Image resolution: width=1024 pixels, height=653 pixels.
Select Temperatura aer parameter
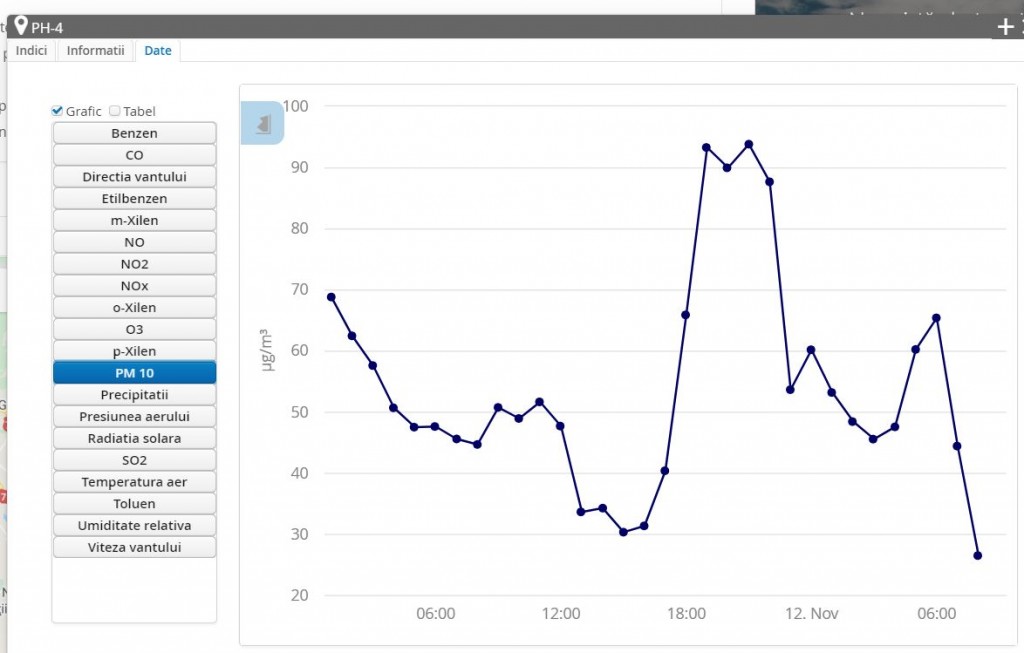pos(134,482)
